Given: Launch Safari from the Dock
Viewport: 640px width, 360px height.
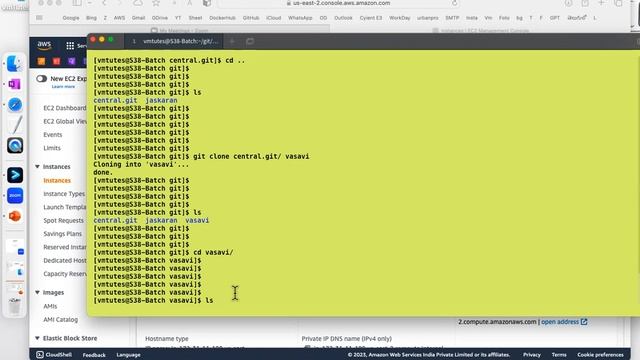Looking at the screenshot, I should (15, 105).
